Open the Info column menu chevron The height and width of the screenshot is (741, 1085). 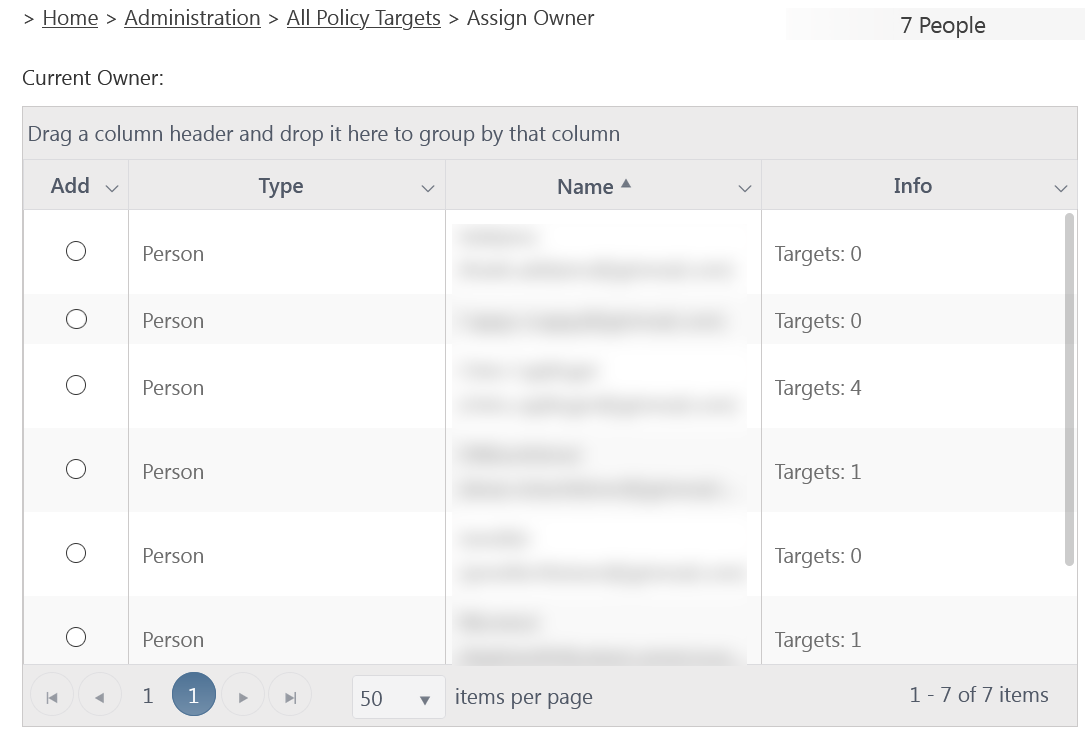1060,188
